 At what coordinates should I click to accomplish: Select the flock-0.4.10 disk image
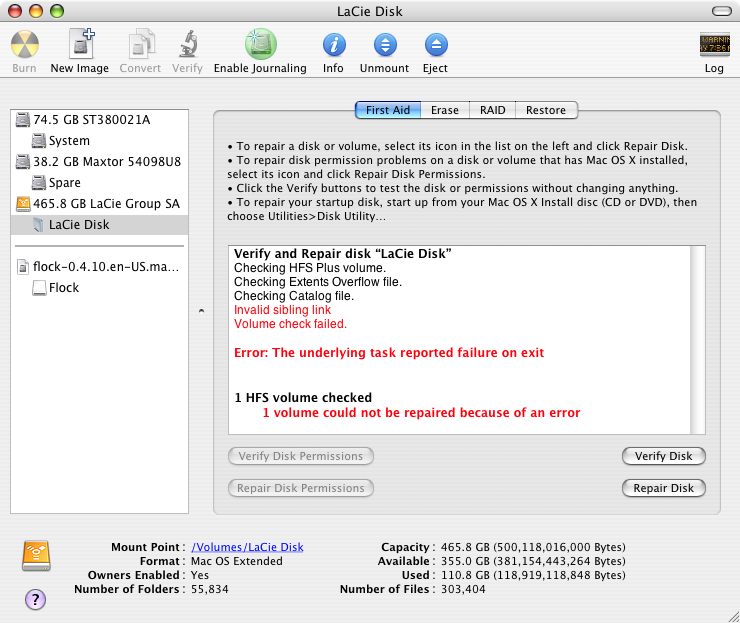pyautogui.click(x=99, y=267)
